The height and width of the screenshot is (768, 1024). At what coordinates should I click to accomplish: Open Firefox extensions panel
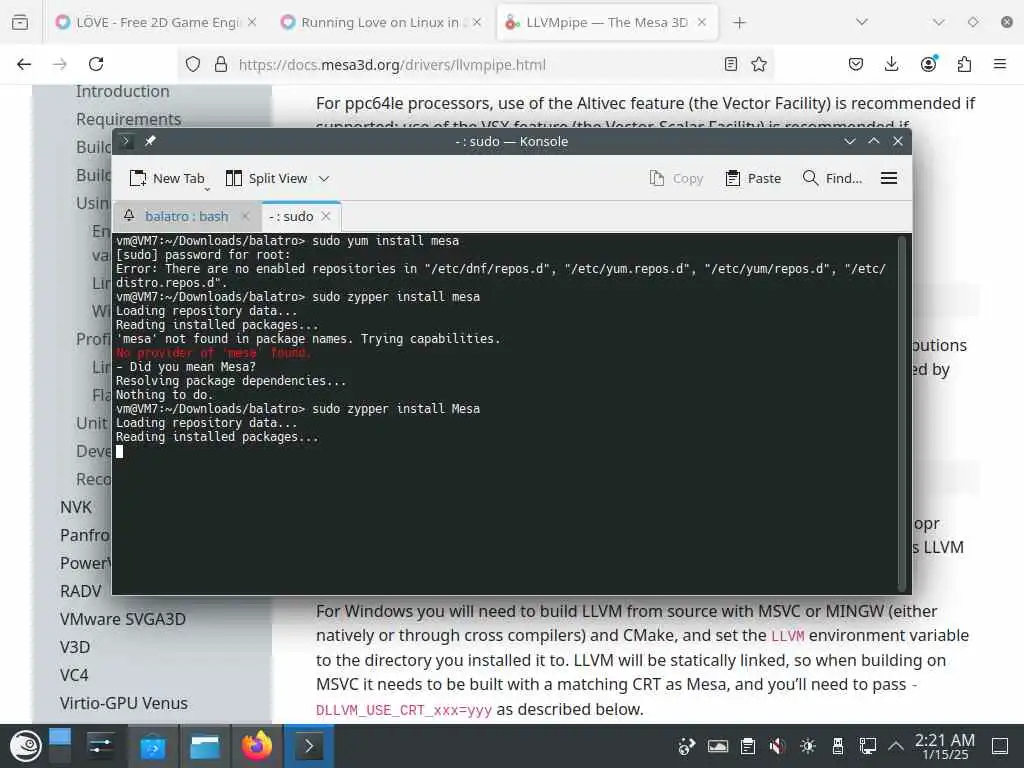click(964, 64)
